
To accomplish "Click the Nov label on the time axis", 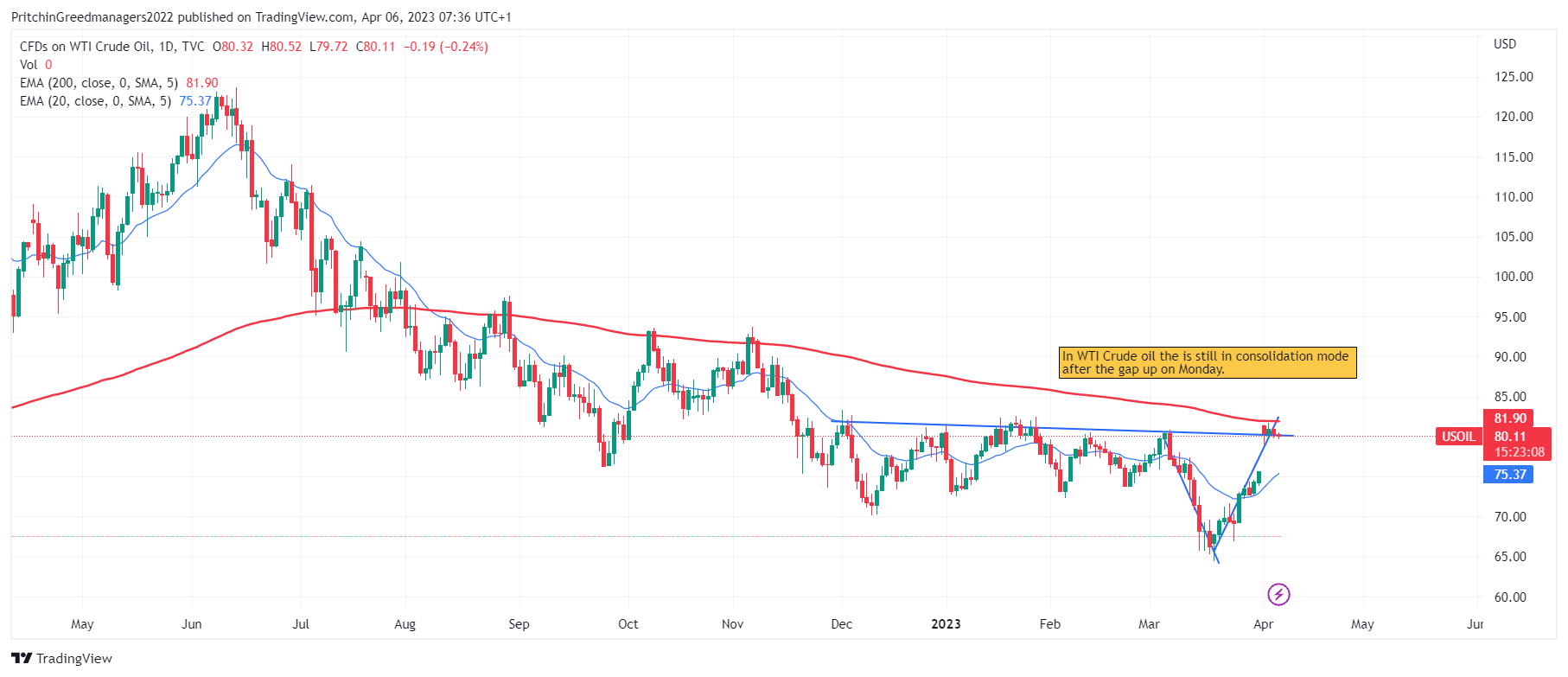I will click(732, 624).
